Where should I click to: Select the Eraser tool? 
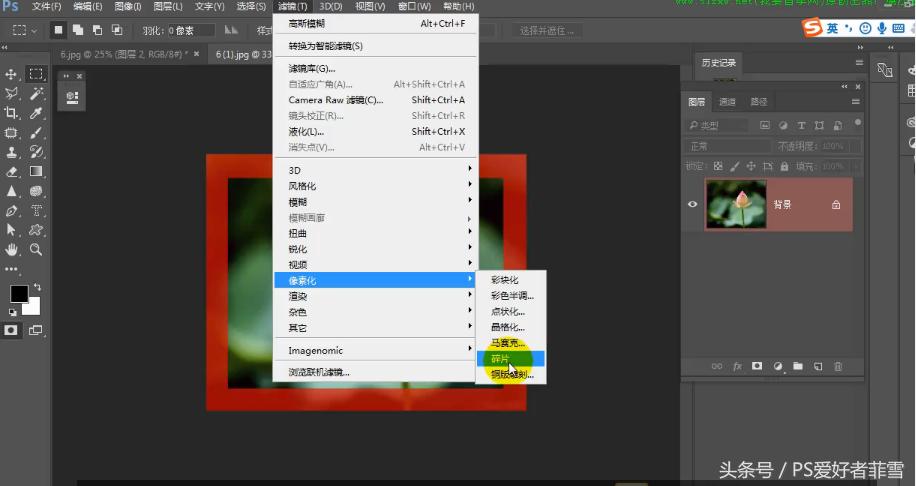pos(11,172)
